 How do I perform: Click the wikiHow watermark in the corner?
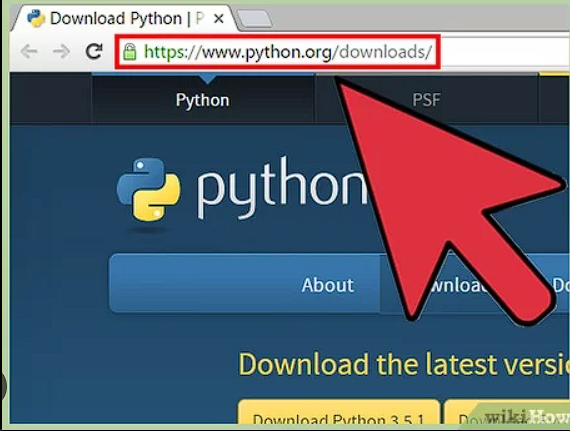[x=526, y=416]
